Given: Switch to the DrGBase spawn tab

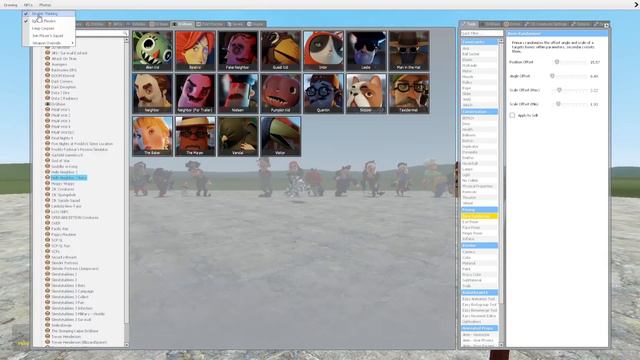Looking at the screenshot, I should point(182,24).
